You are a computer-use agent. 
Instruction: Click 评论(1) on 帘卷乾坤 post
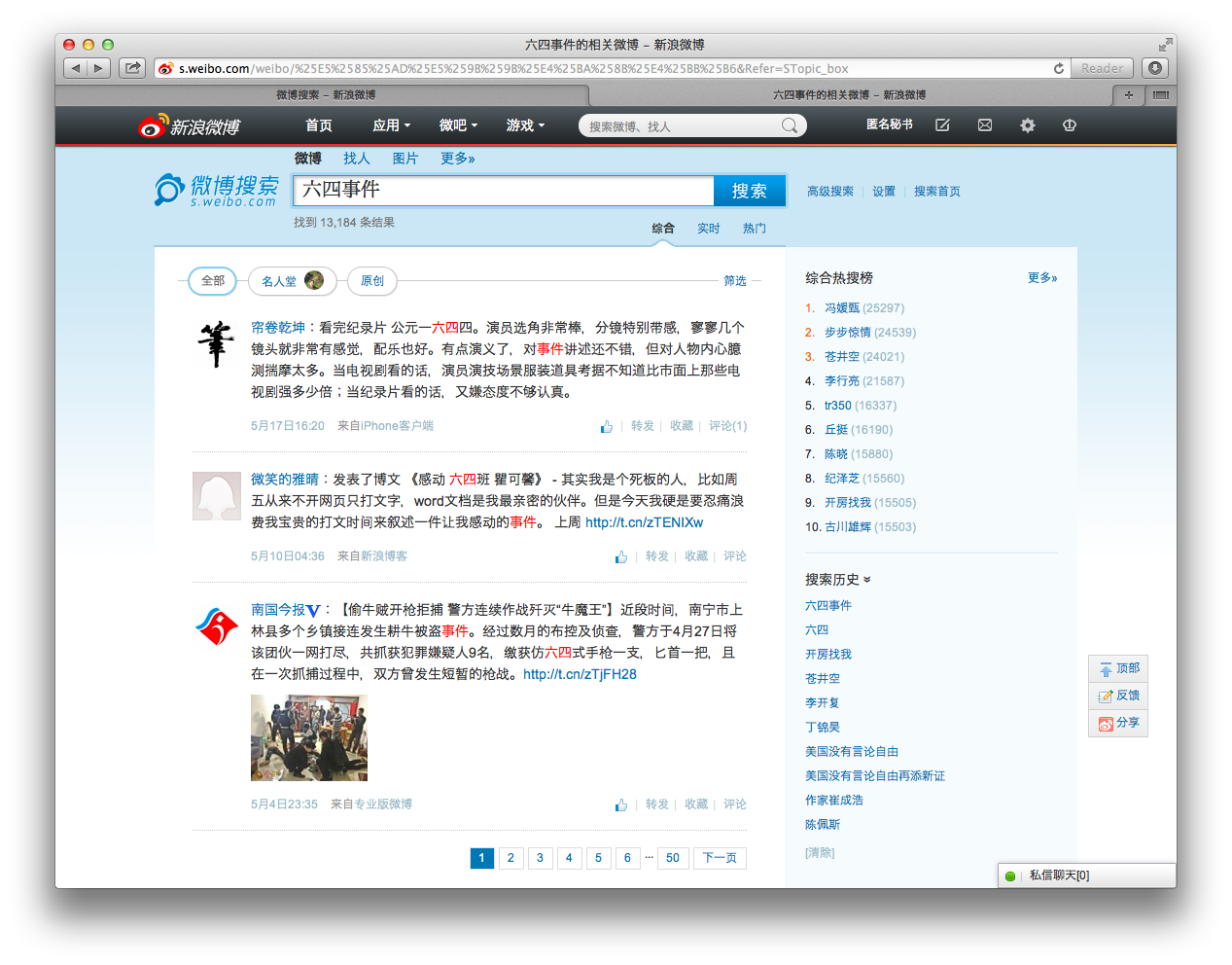(727, 426)
